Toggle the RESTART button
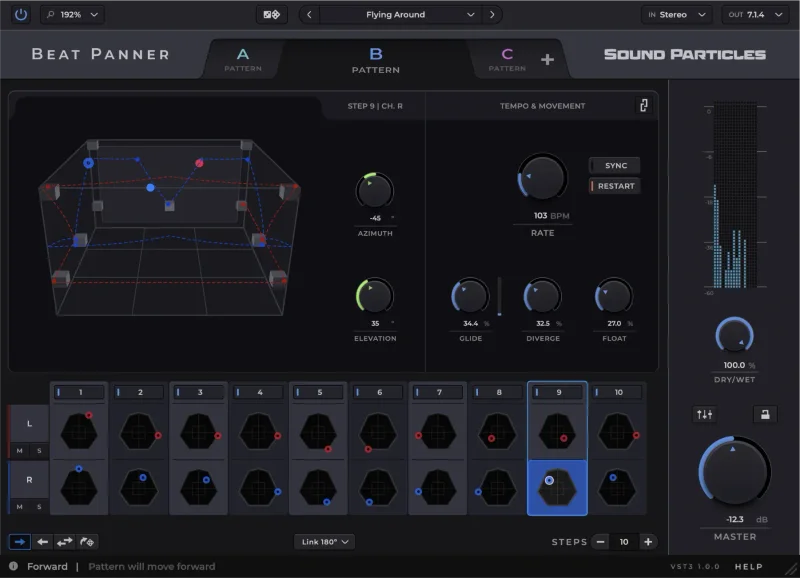800x578 pixels. pyautogui.click(x=615, y=186)
